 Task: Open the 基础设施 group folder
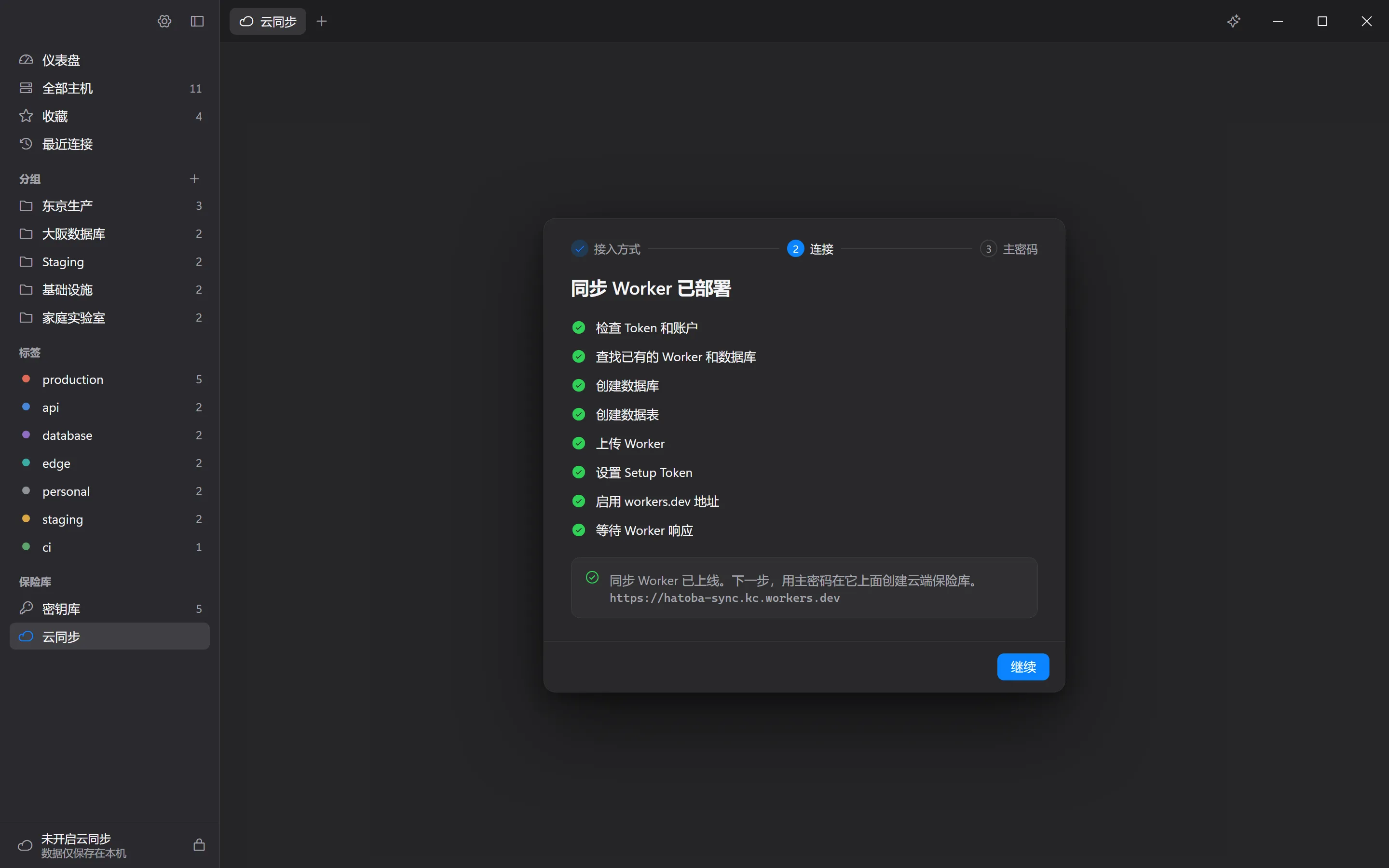[109, 289]
